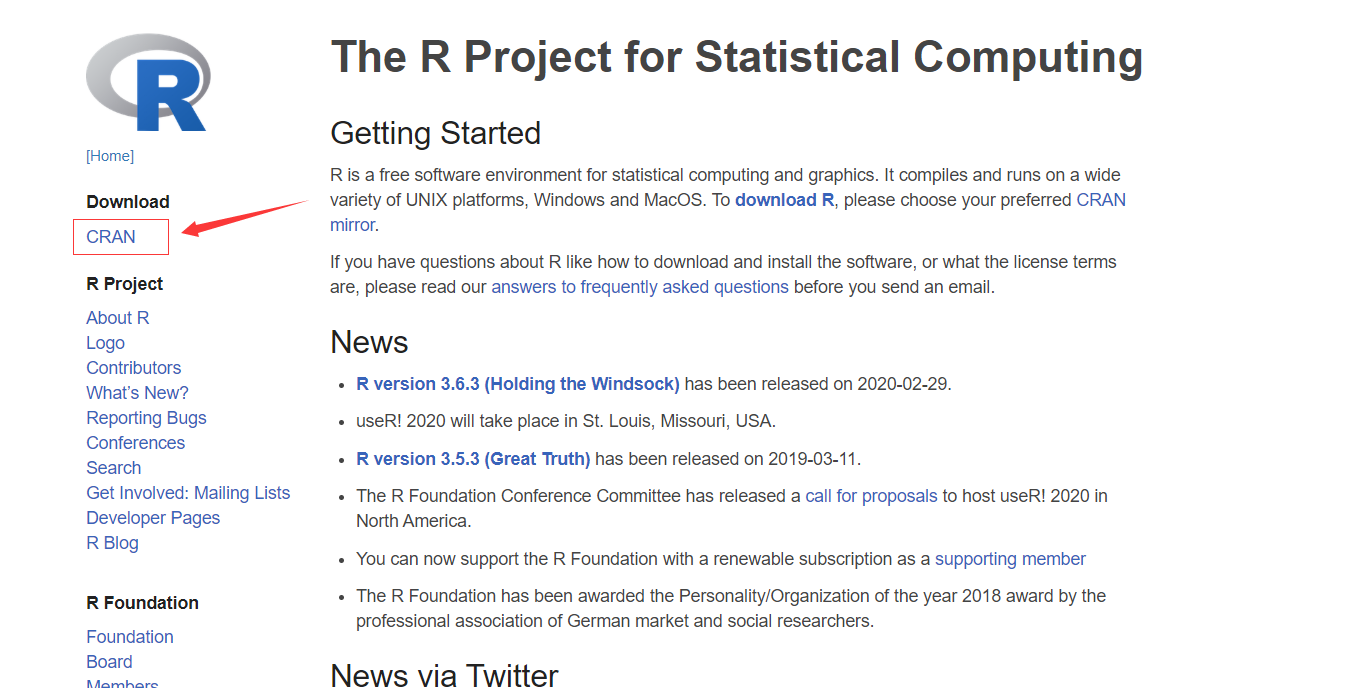Open Reporting Bugs in the sidebar

[146, 418]
